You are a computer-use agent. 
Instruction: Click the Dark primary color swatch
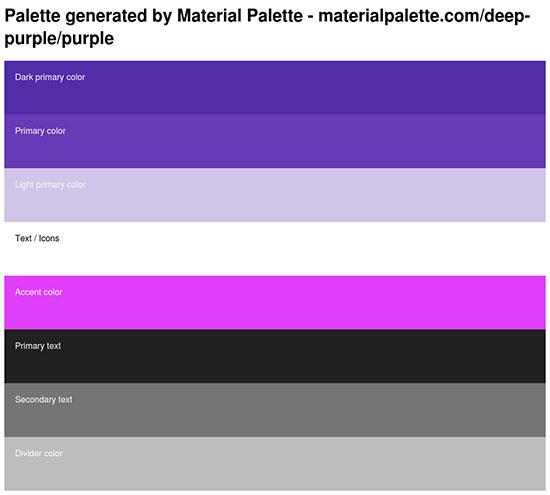(x=275, y=87)
